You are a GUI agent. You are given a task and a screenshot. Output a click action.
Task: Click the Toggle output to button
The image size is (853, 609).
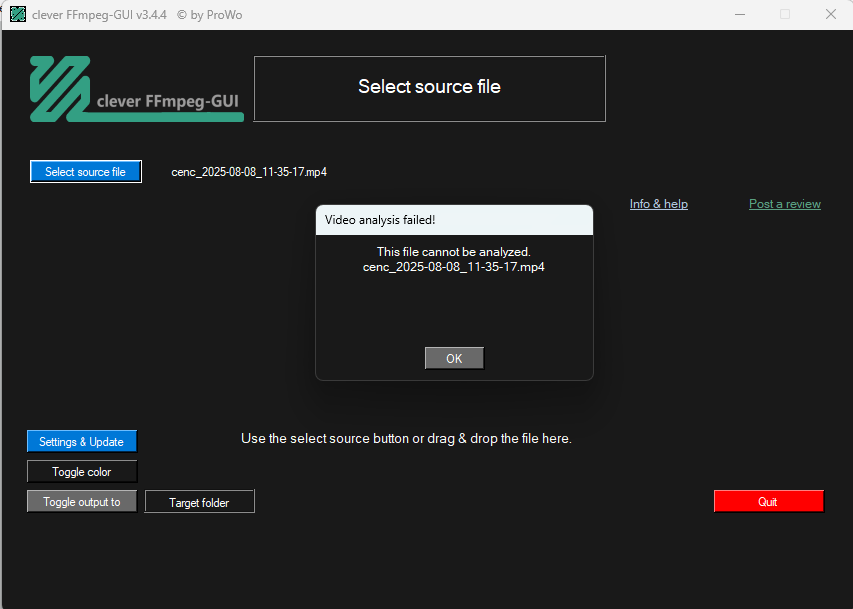point(82,502)
